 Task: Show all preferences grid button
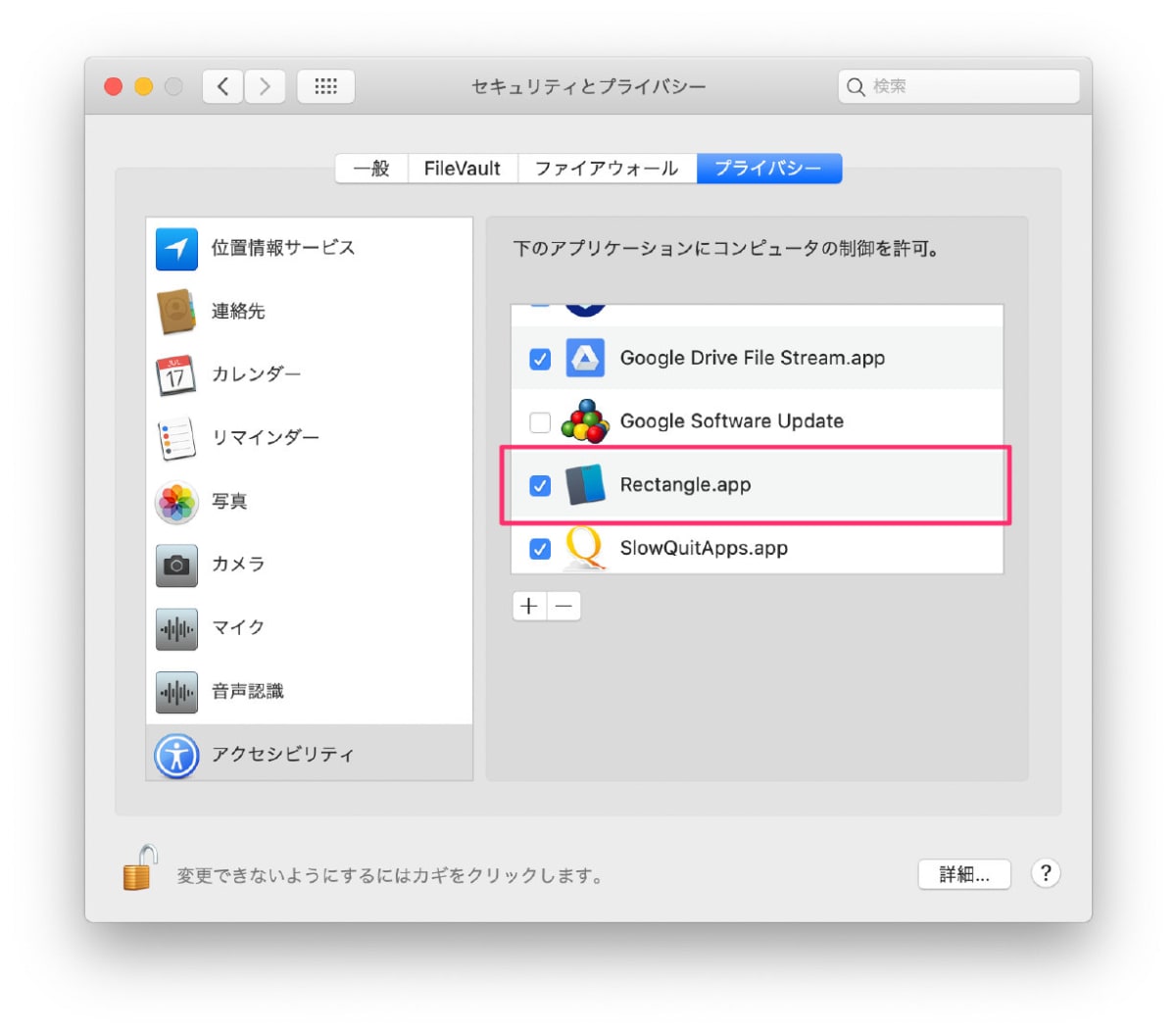[325, 87]
